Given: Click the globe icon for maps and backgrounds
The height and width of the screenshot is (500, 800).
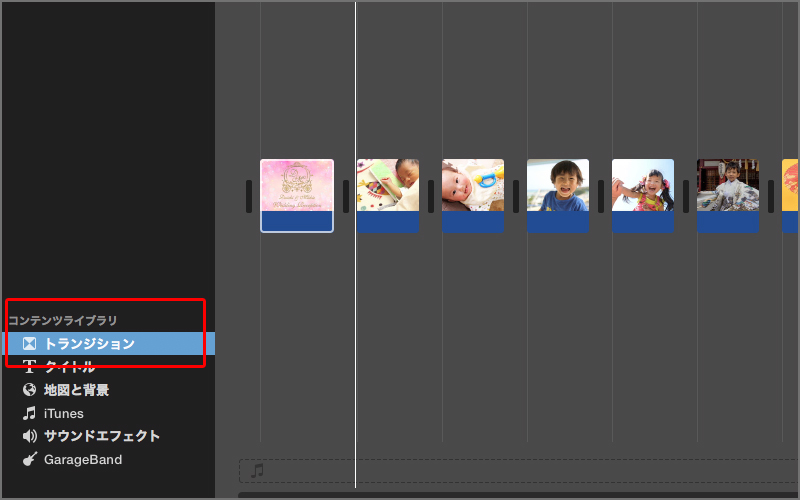Looking at the screenshot, I should [29, 390].
